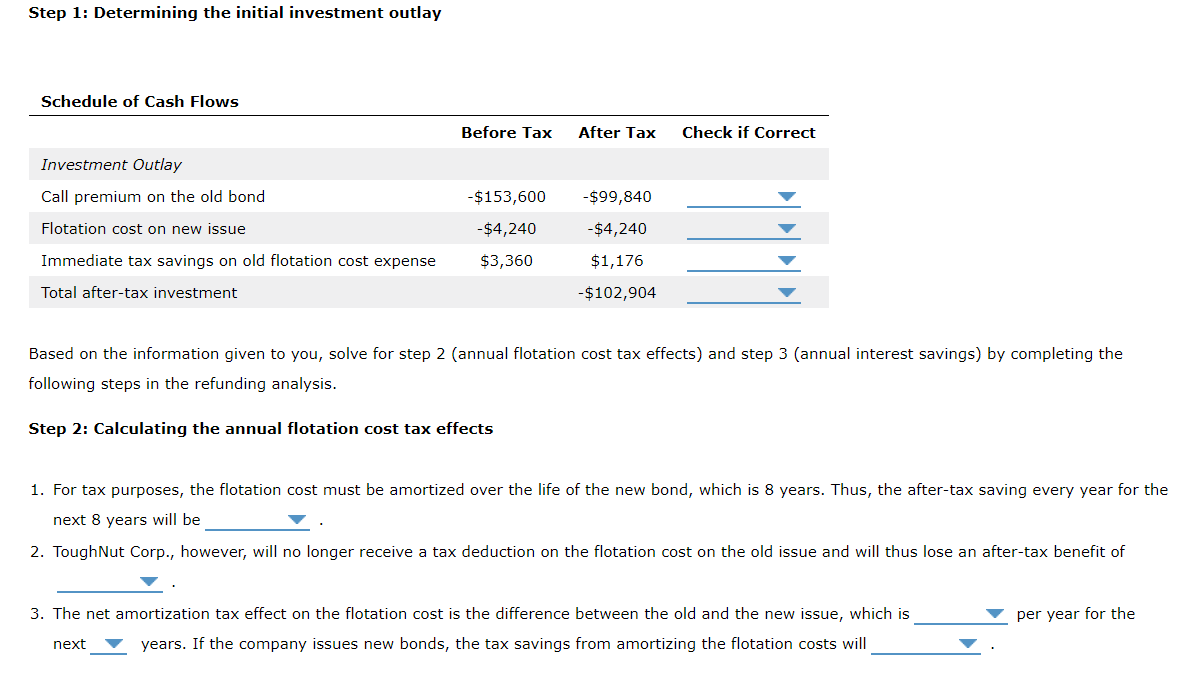
Task: Click the 'After Tax' column header
Action: 616,132
